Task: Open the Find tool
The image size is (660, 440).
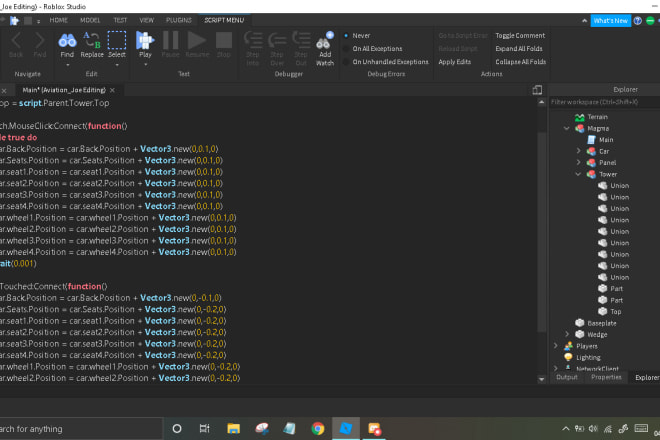Action: click(67, 45)
